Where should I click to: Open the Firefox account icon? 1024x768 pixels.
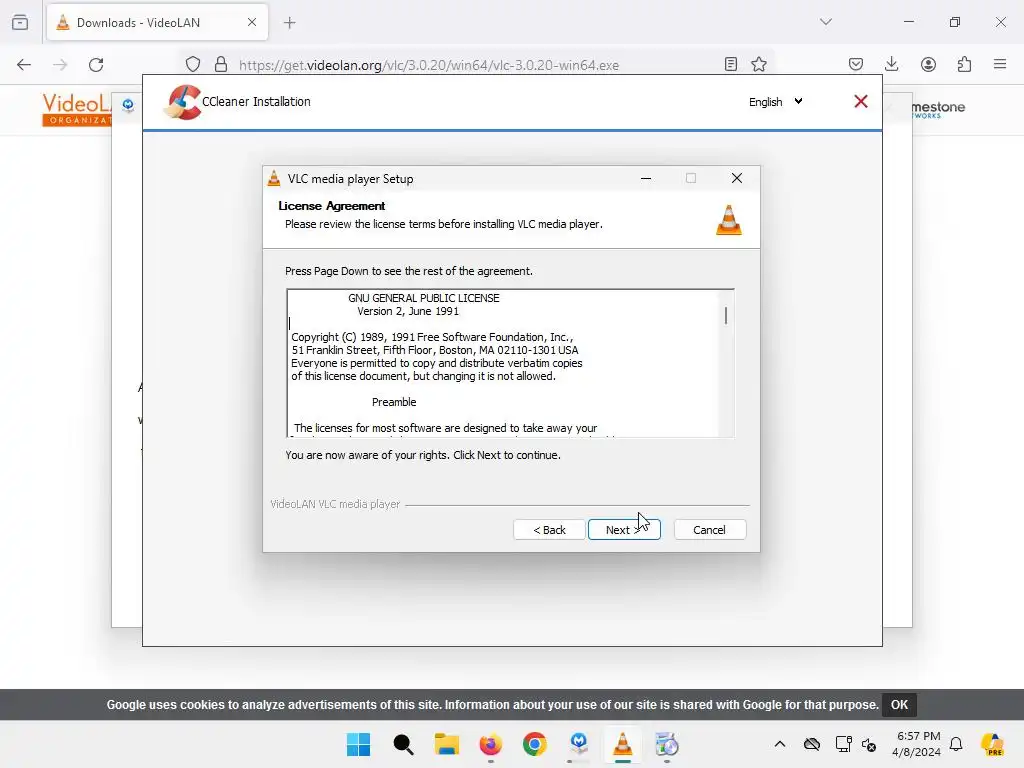pos(928,64)
